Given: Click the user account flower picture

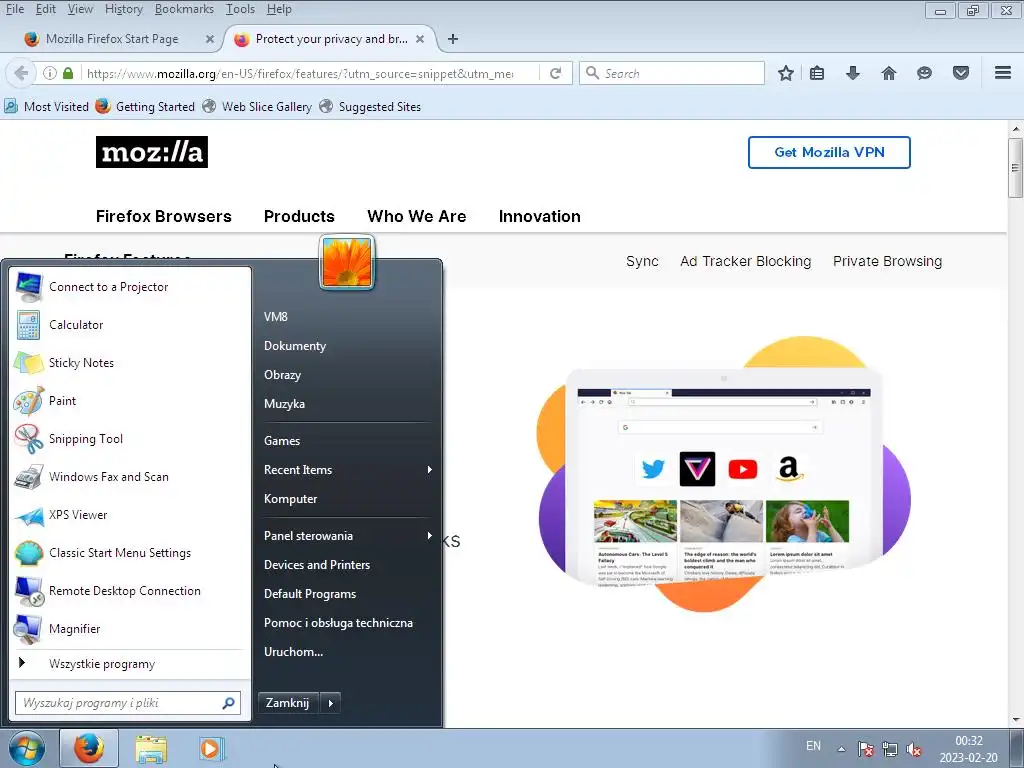Looking at the screenshot, I should tap(347, 262).
